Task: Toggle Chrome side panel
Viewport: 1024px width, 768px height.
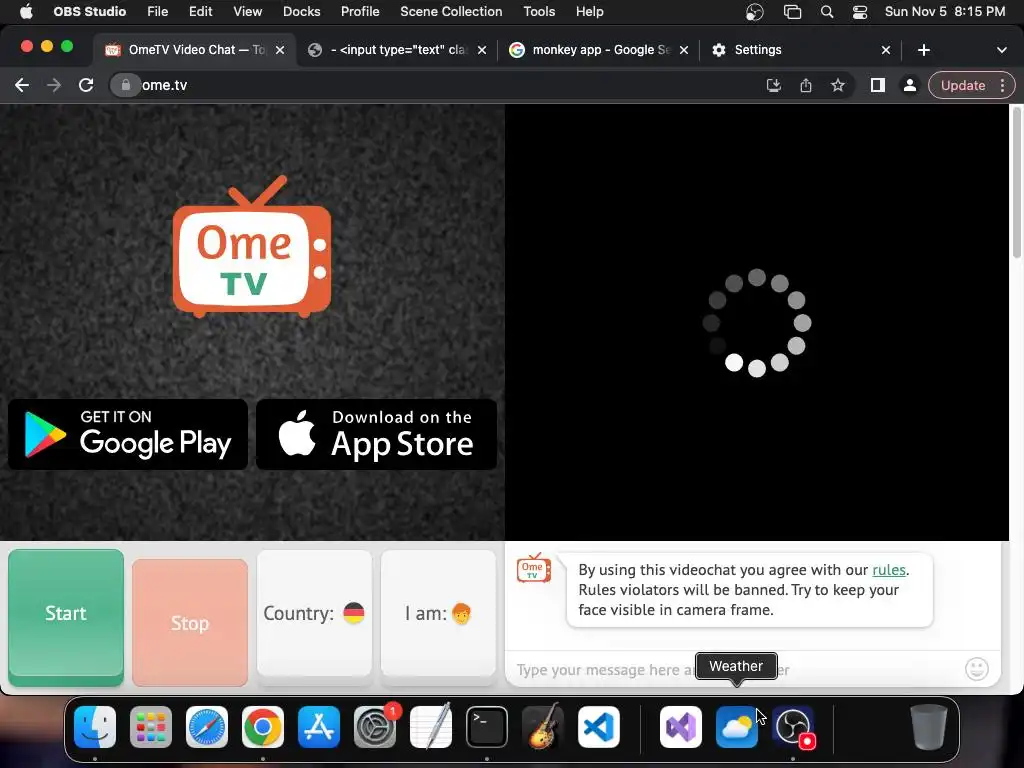Action: coord(878,85)
